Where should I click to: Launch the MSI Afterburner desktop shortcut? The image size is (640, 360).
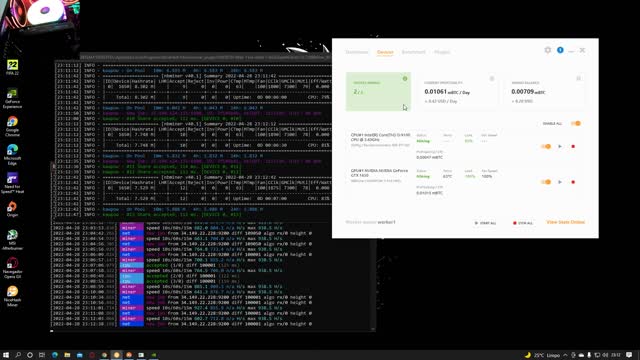click(x=12, y=240)
